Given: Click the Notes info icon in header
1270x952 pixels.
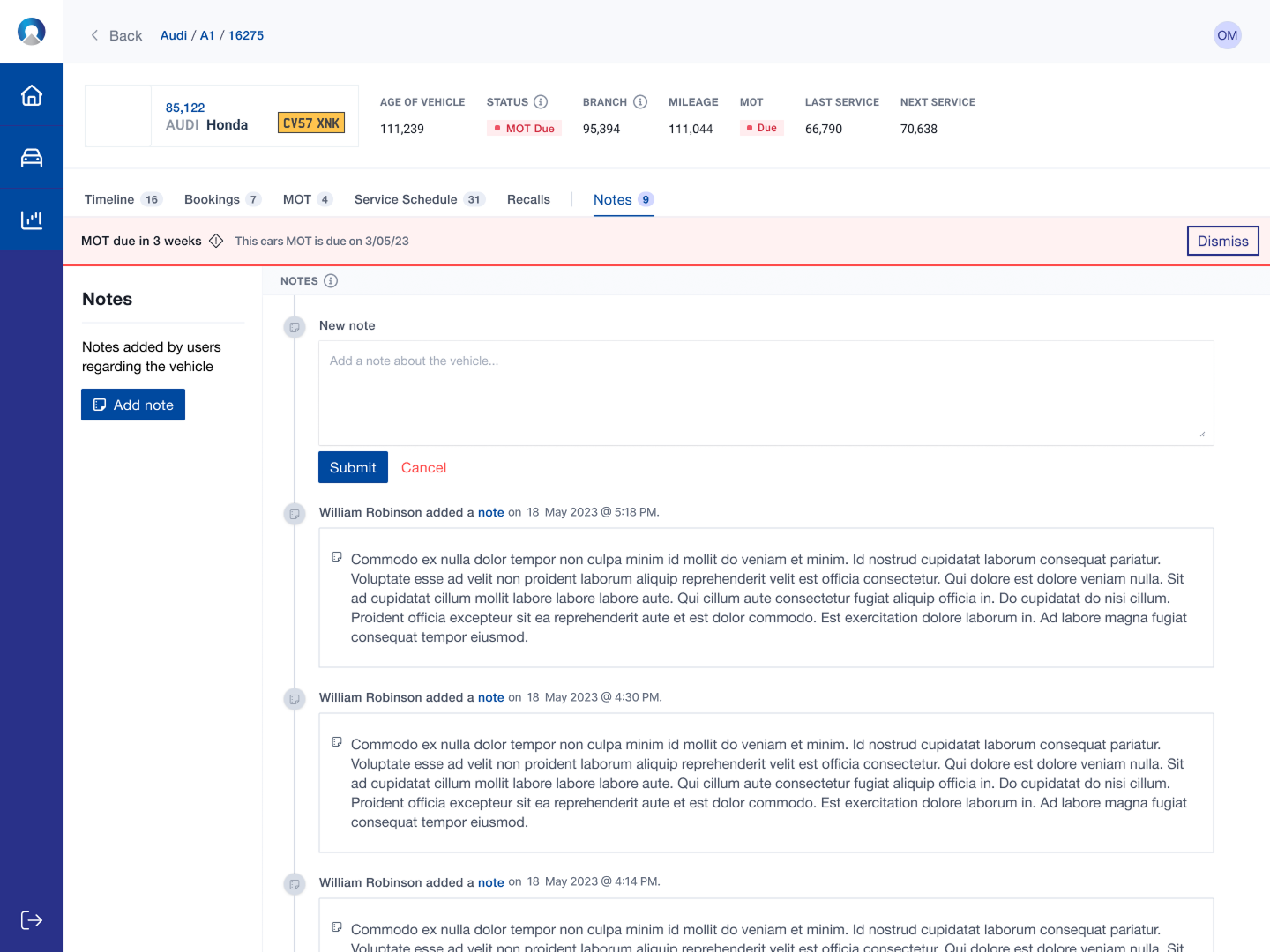Looking at the screenshot, I should [x=332, y=280].
